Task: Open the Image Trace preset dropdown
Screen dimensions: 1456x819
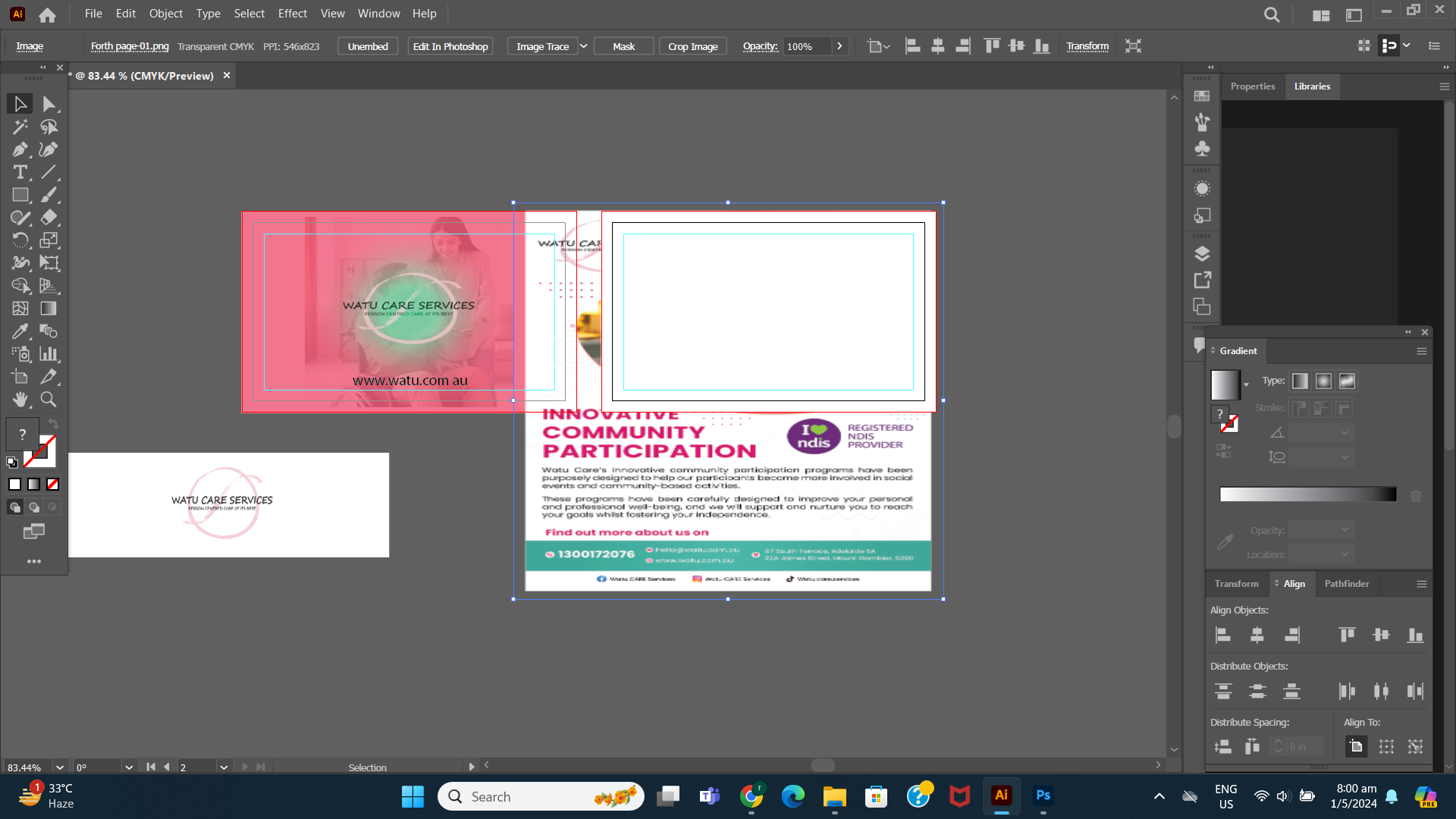Action: 584,45
